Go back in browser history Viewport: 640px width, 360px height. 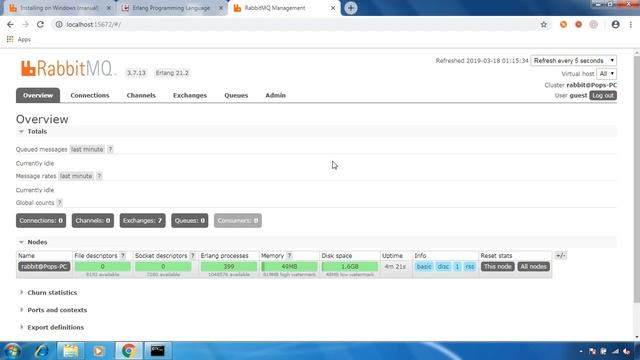[10, 24]
